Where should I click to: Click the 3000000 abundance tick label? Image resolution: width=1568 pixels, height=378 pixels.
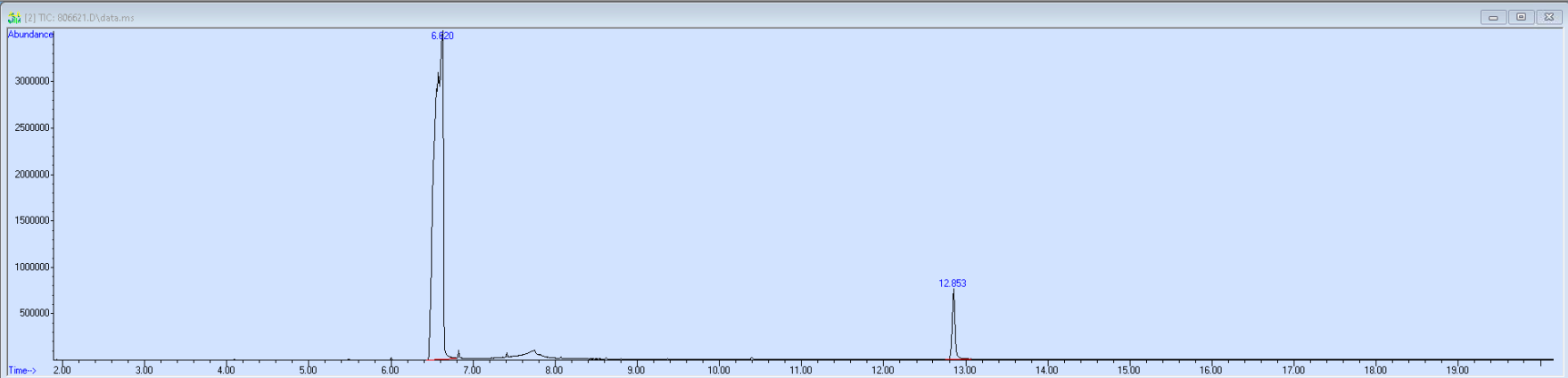coord(32,81)
